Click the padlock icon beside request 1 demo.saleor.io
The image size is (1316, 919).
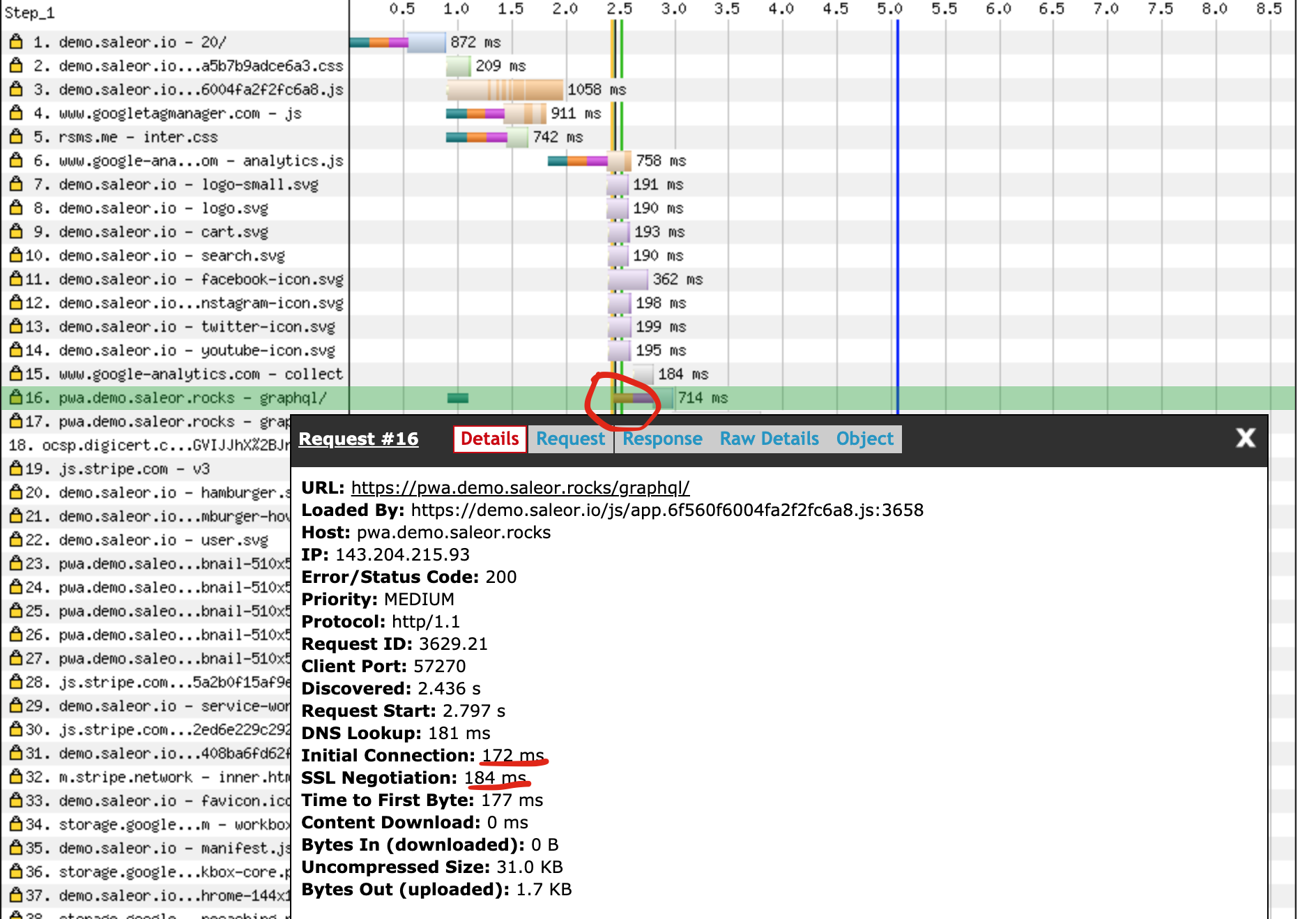(15, 42)
